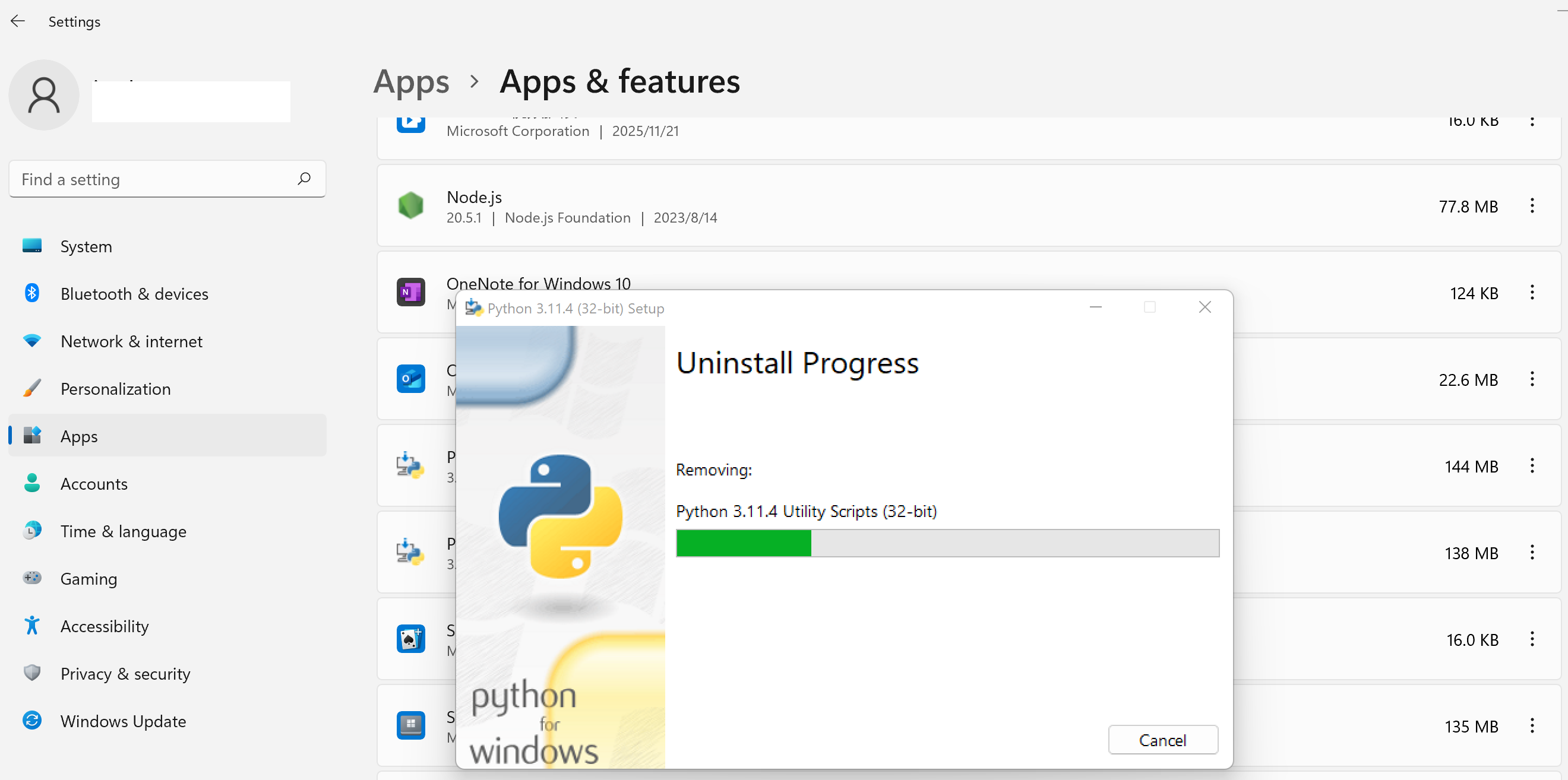The height and width of the screenshot is (780, 1568).
Task: Click the Solitaire cards app icon
Action: point(411,639)
